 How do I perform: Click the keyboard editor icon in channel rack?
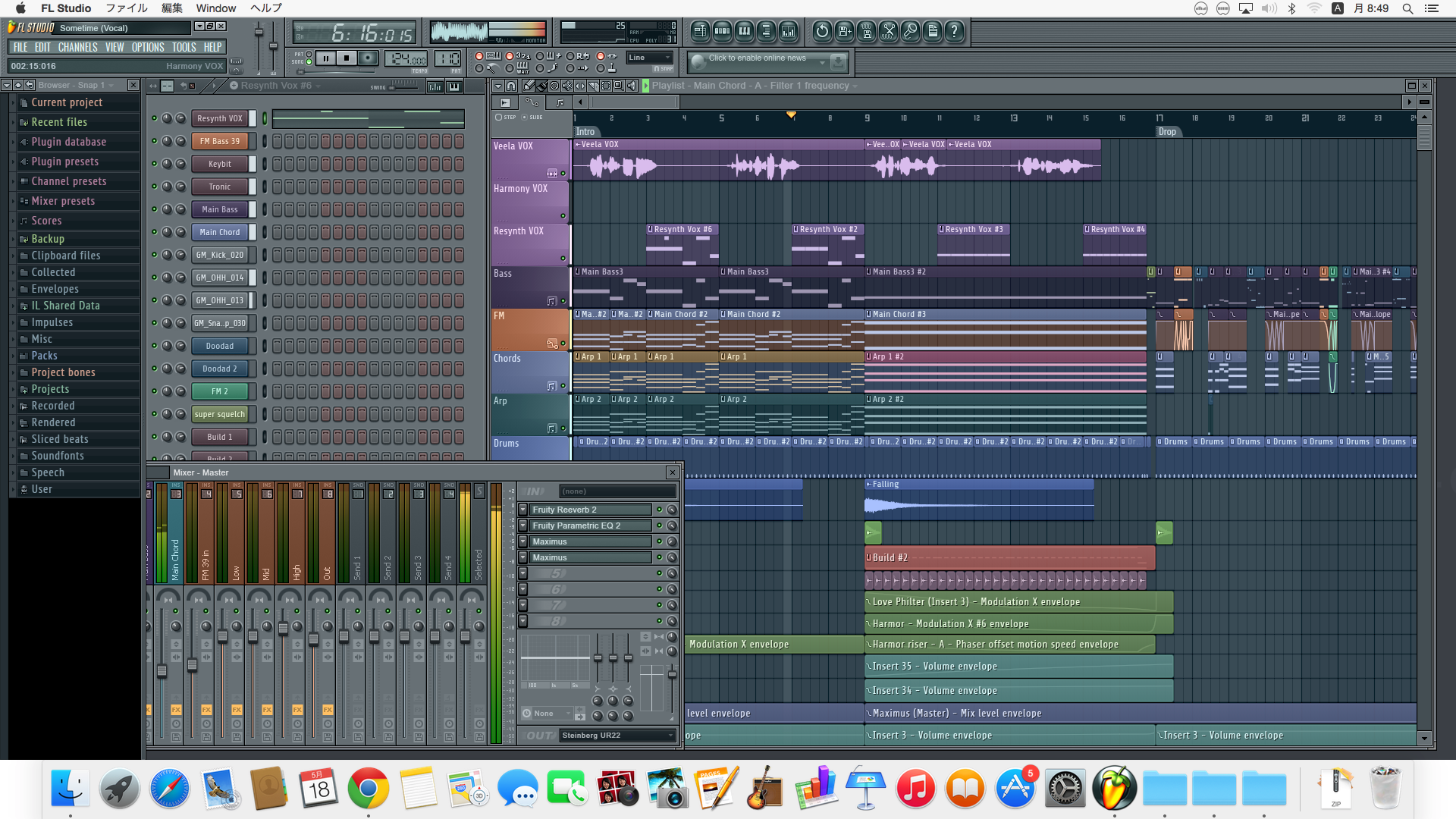[x=454, y=86]
